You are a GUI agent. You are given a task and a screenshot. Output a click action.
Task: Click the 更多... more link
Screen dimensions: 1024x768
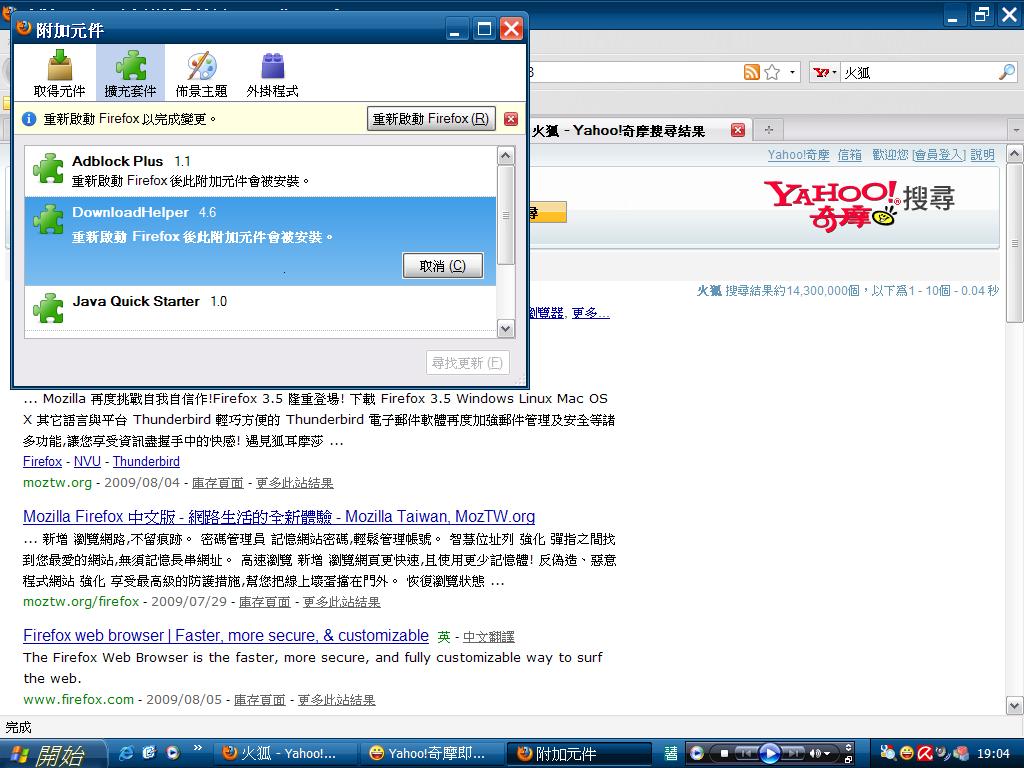tap(590, 313)
